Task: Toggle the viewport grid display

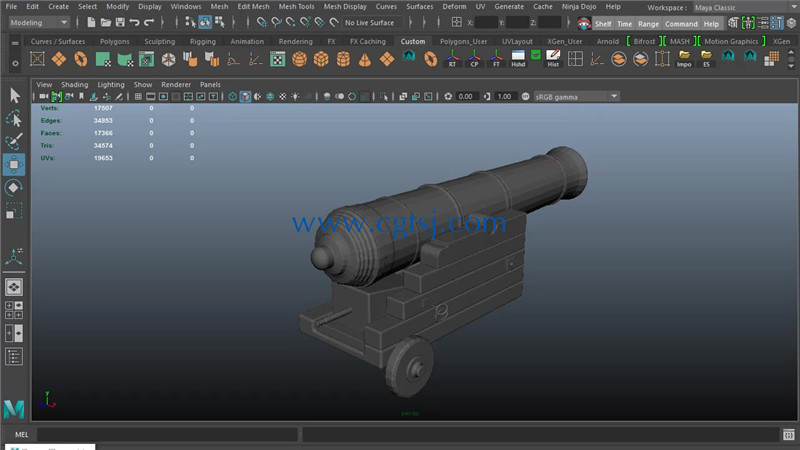Action: click(138, 96)
